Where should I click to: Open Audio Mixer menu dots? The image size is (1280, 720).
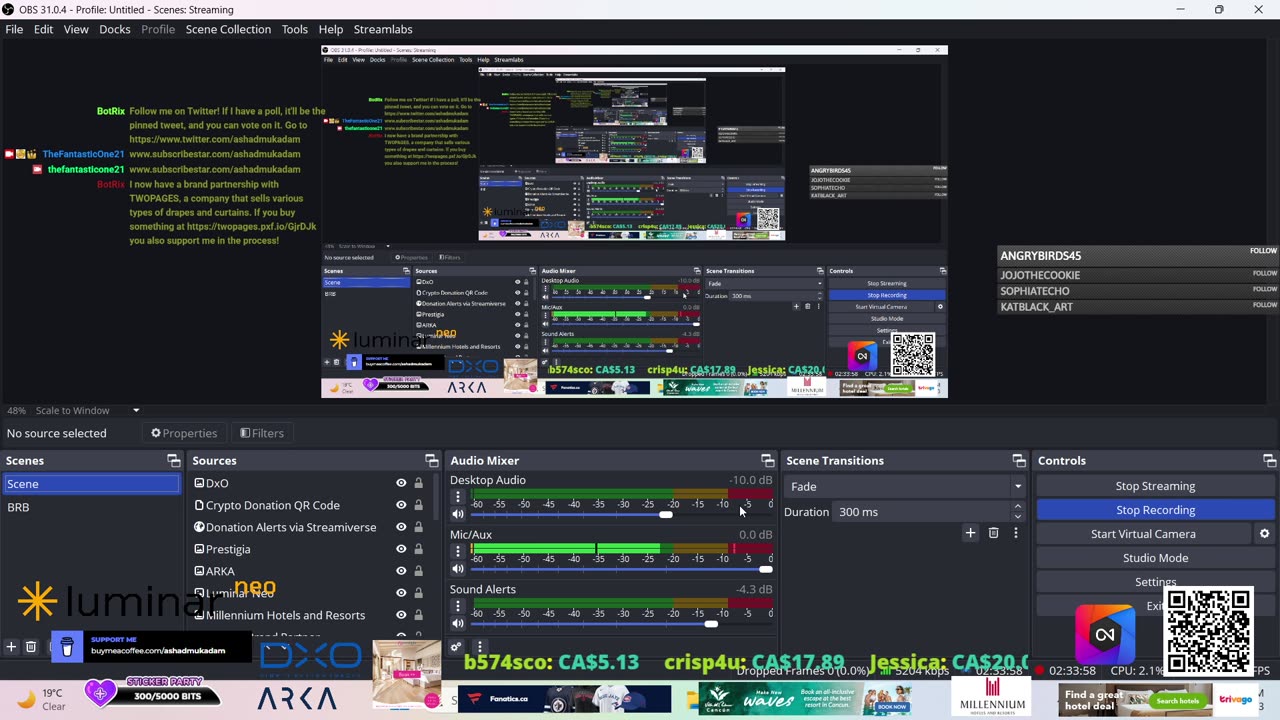click(x=479, y=647)
